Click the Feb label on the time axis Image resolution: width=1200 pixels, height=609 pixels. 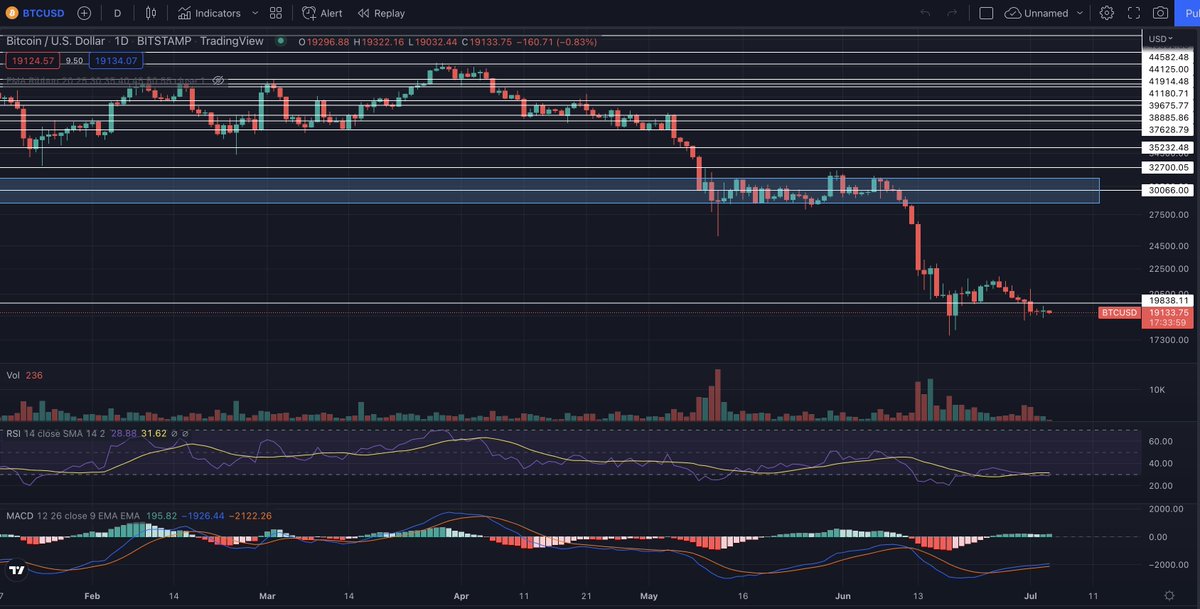coord(93,595)
